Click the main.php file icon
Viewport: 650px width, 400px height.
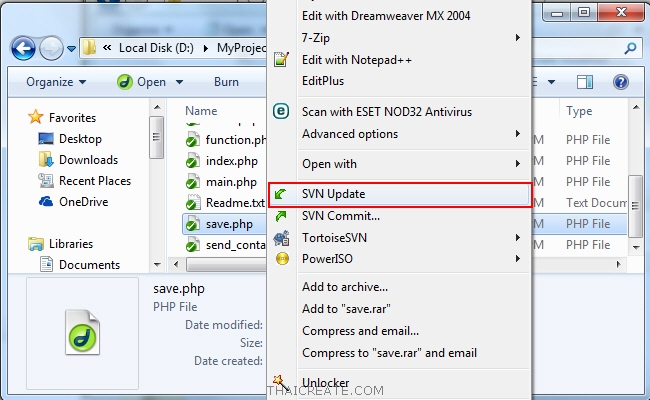(x=192, y=182)
